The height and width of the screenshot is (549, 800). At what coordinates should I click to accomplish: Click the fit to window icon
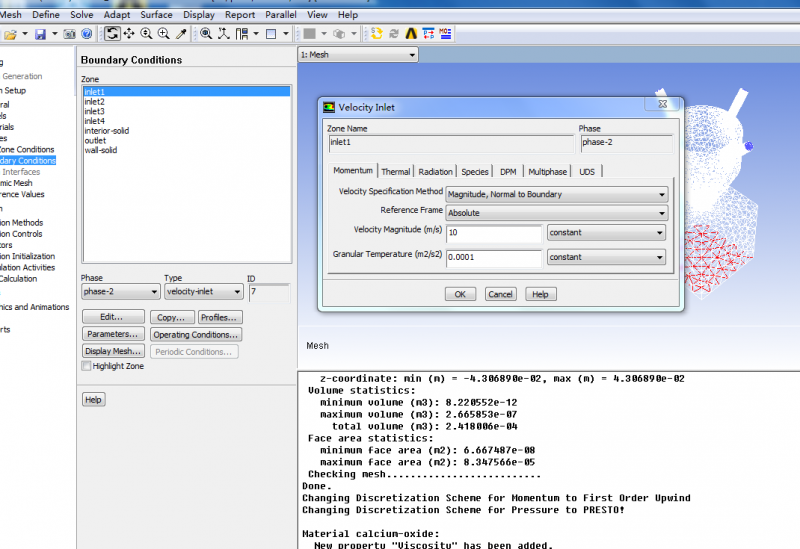click(x=206, y=34)
